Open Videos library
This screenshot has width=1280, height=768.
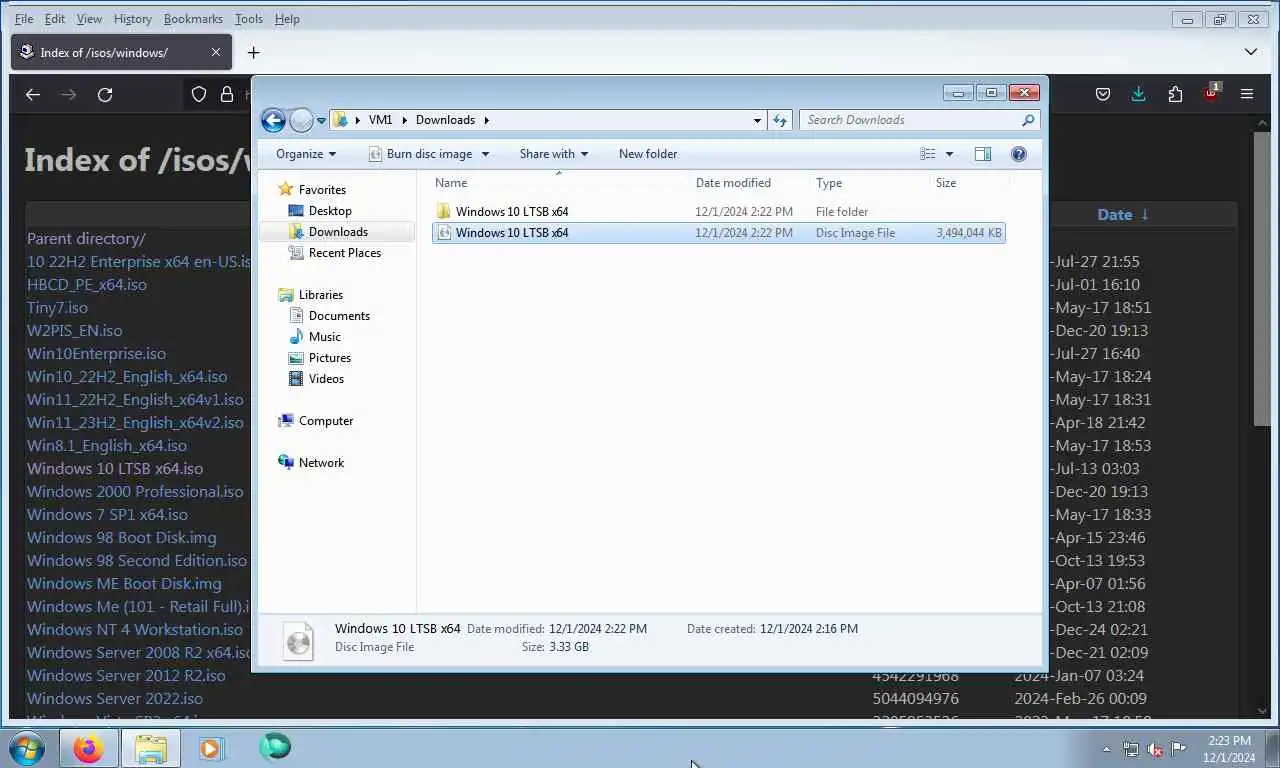point(326,379)
